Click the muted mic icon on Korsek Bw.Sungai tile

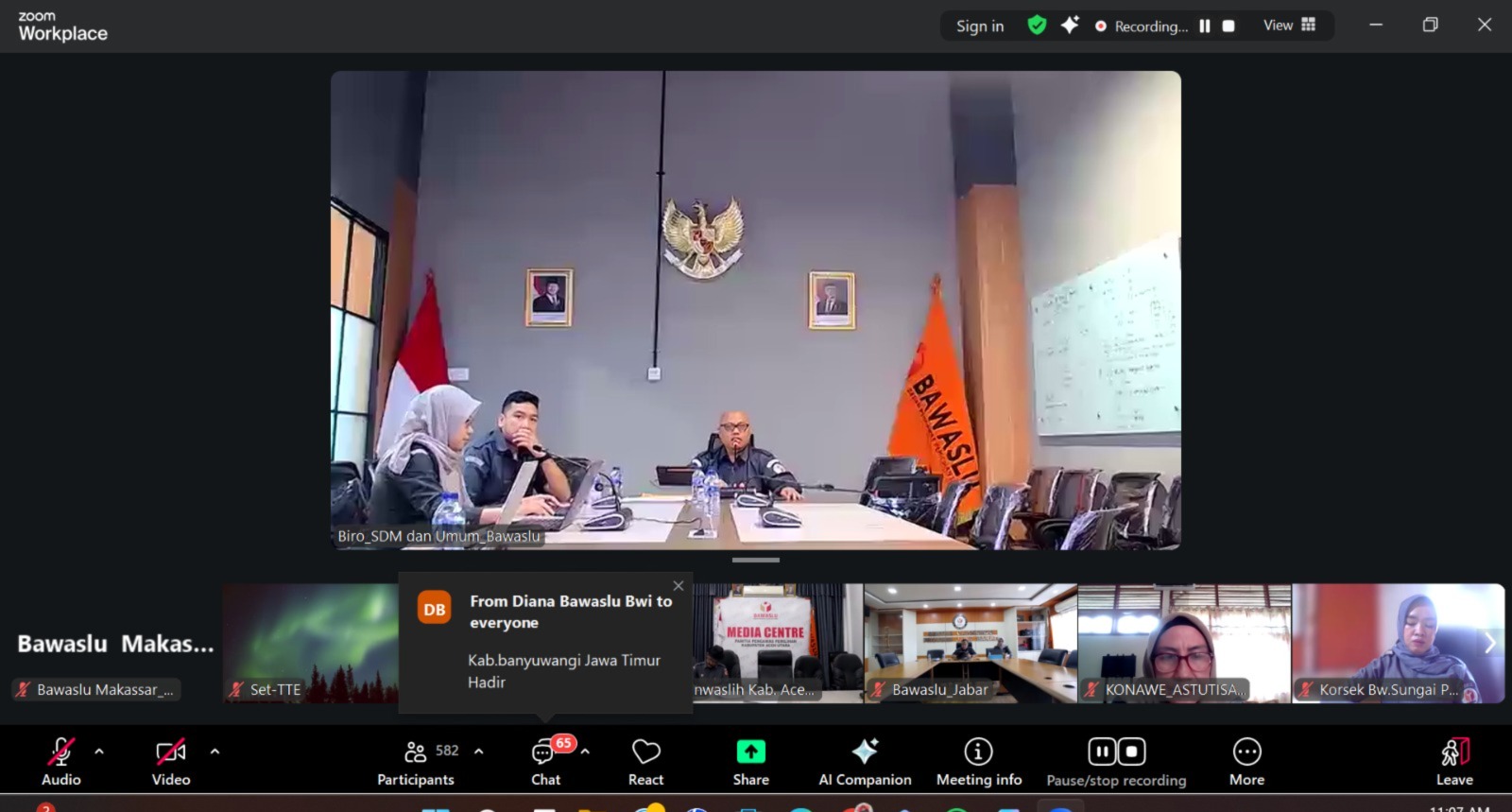pyautogui.click(x=1307, y=690)
